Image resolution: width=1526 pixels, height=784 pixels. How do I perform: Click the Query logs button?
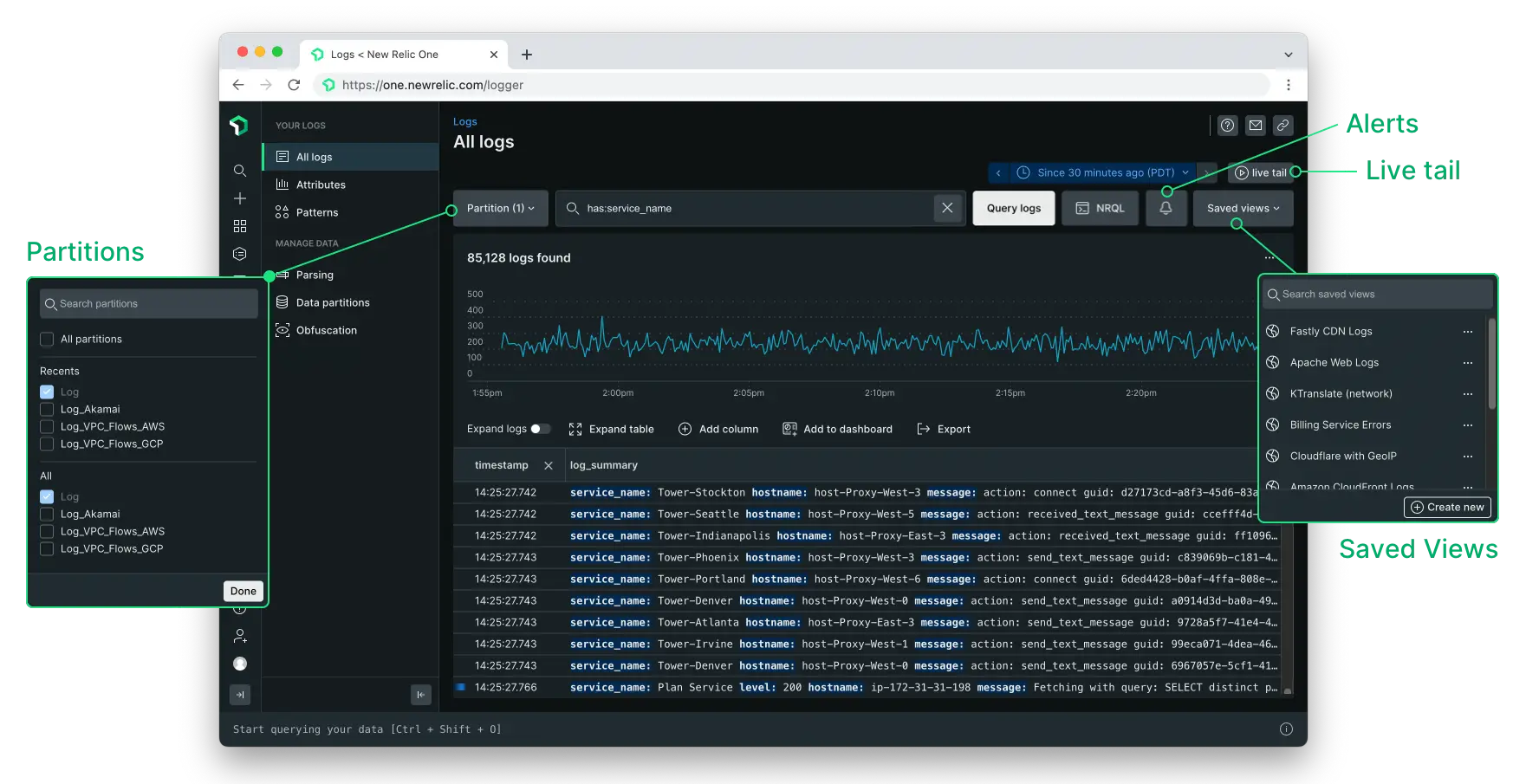pyautogui.click(x=1013, y=208)
